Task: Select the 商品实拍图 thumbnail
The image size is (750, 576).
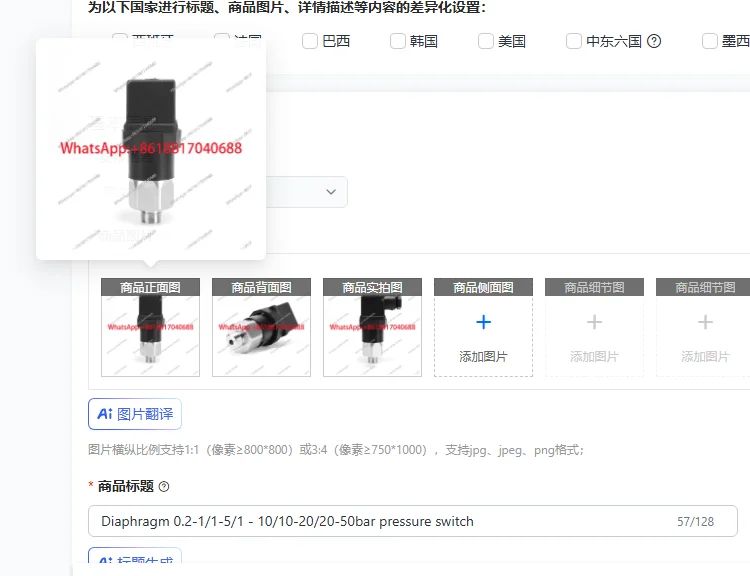Action: (x=372, y=335)
